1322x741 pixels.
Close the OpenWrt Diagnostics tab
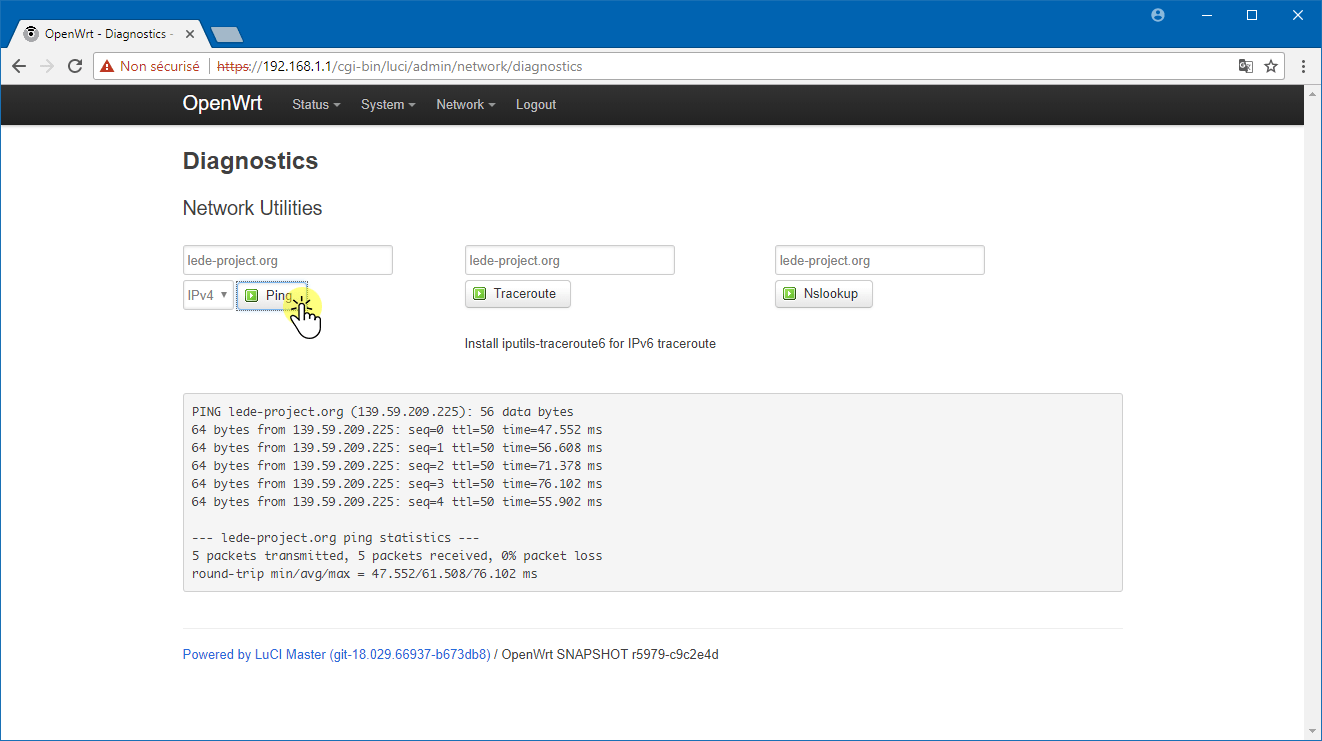click(188, 34)
